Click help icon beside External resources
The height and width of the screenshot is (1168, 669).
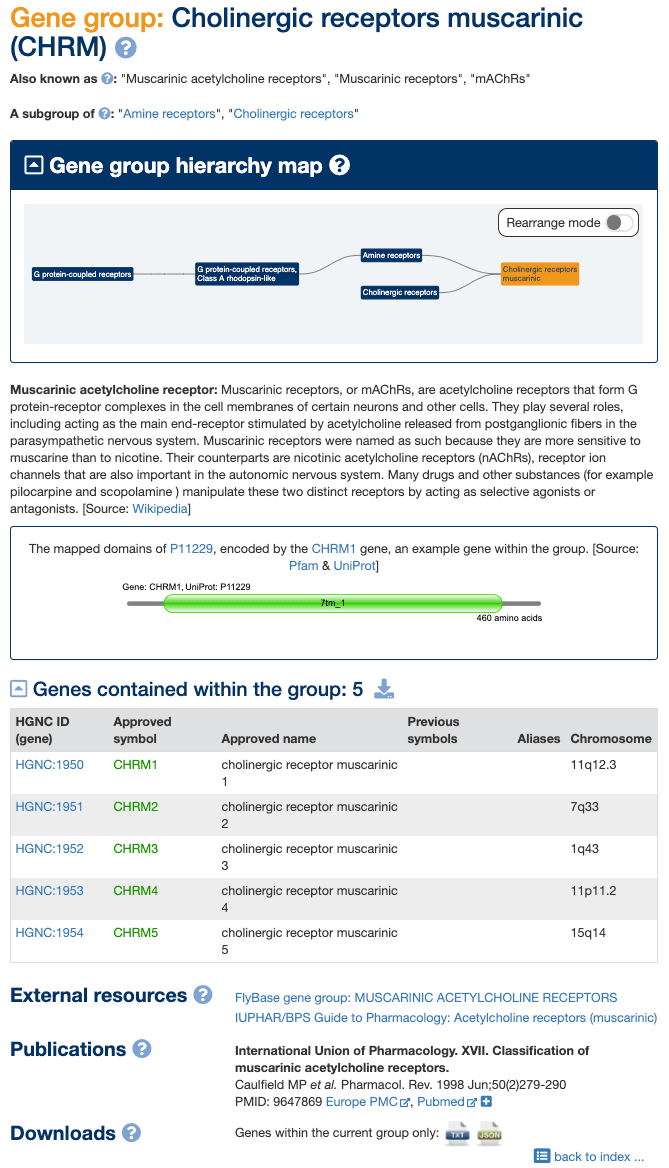tap(203, 995)
